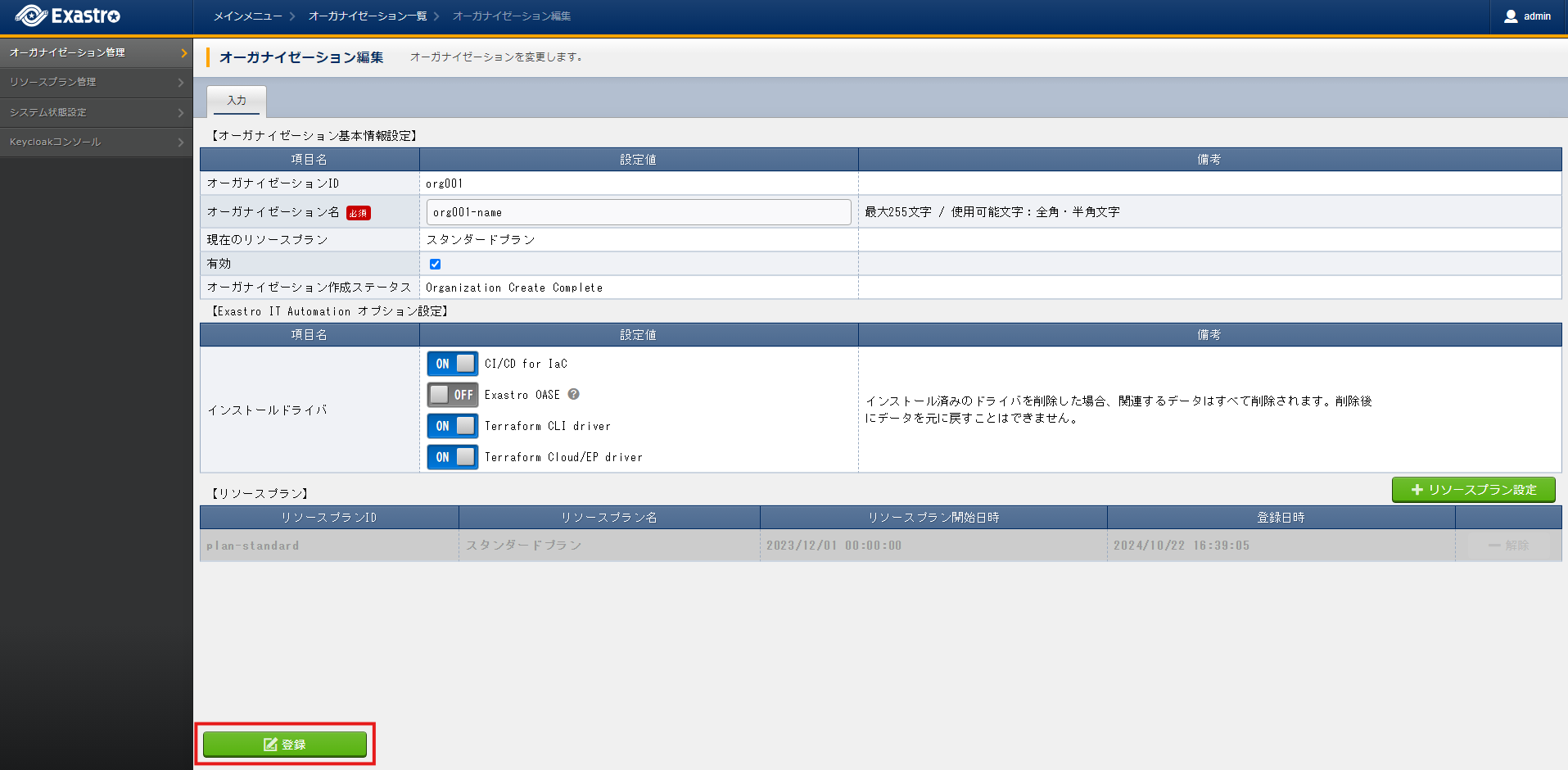1568x770 pixels.
Task: Click the 必須 required badge icon
Action: point(359,213)
